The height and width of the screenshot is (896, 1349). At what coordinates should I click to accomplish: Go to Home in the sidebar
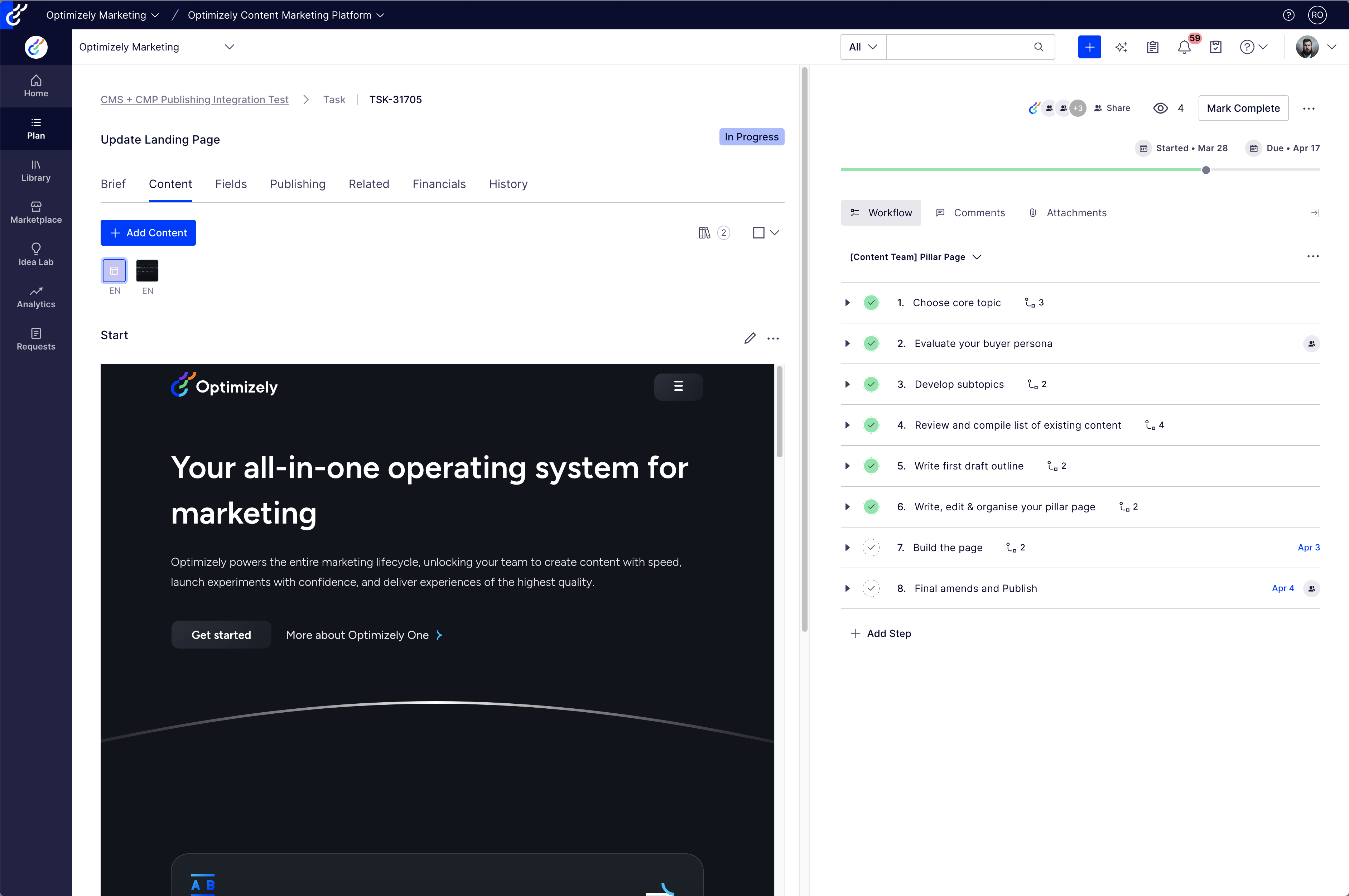(36, 86)
